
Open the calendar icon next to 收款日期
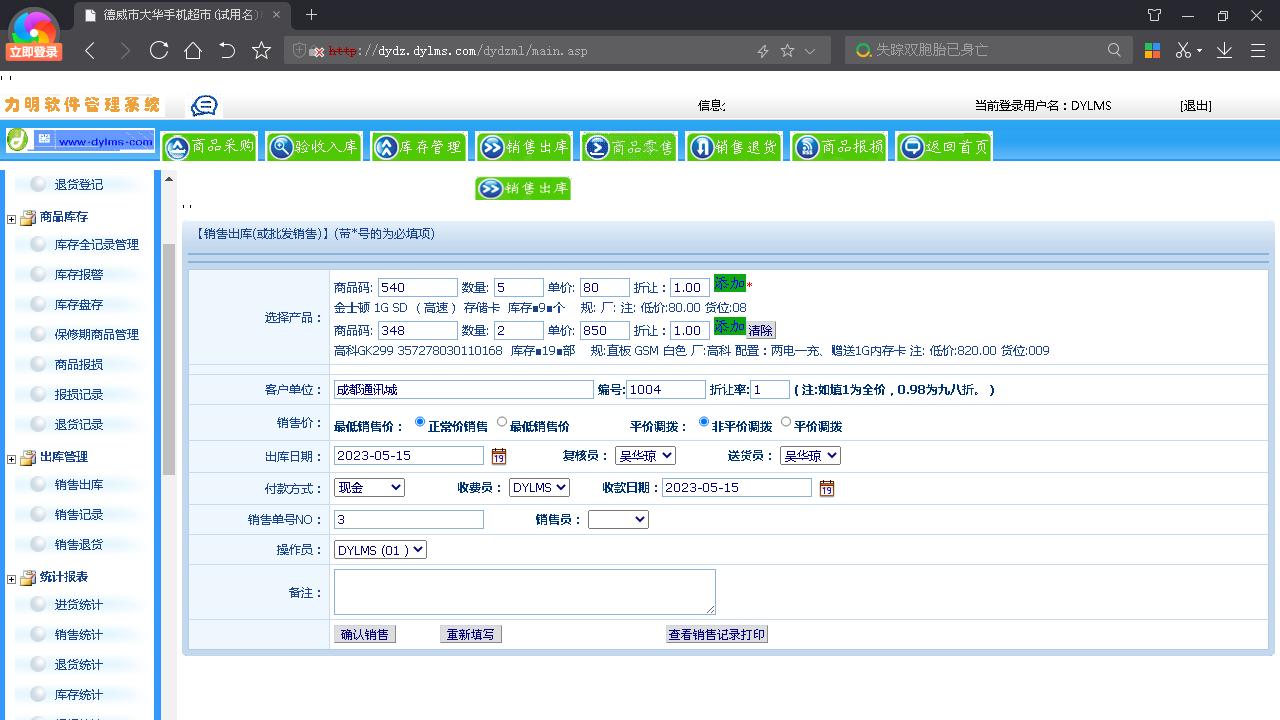pyautogui.click(x=826, y=487)
